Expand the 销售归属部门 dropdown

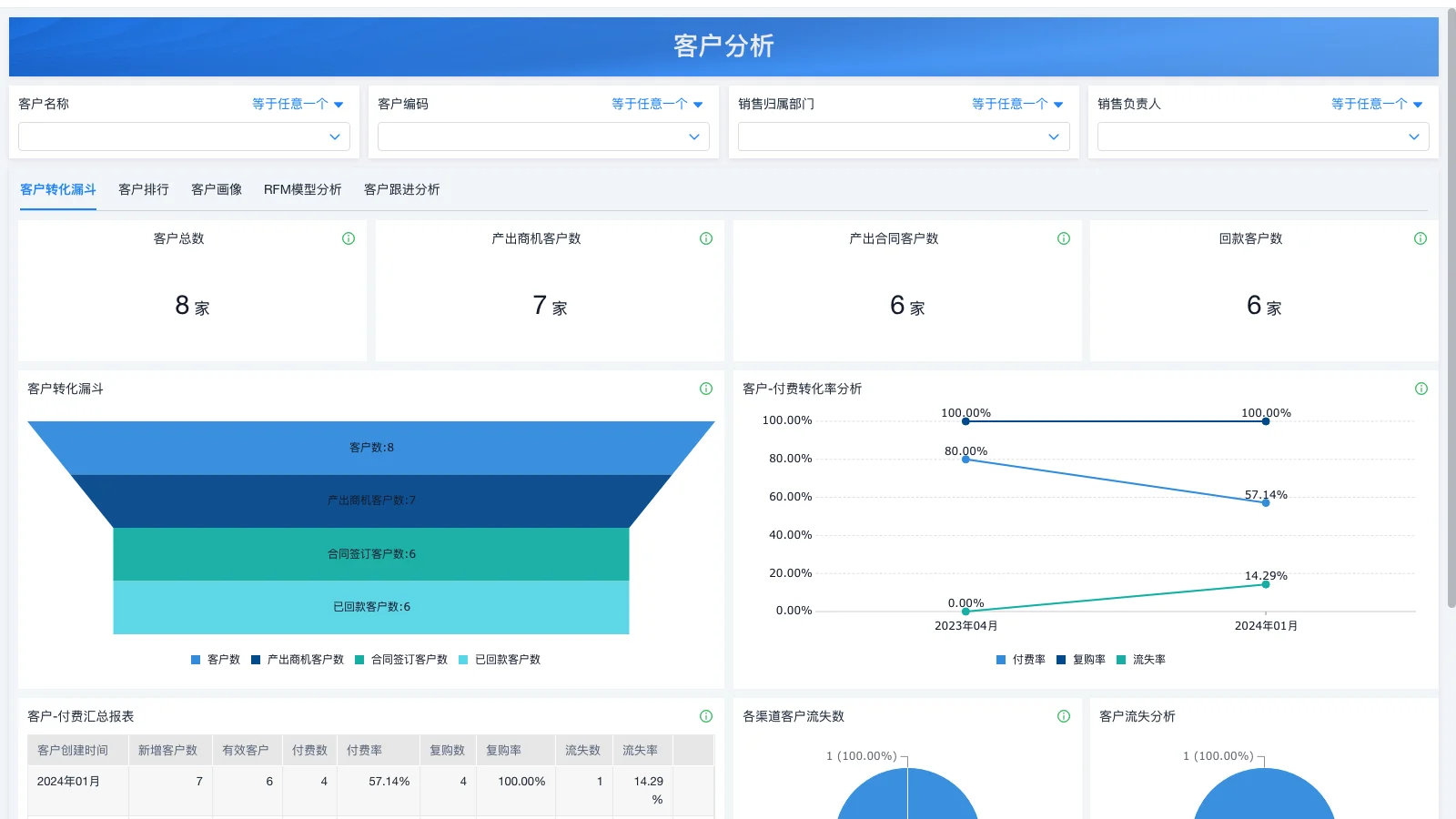tap(903, 136)
